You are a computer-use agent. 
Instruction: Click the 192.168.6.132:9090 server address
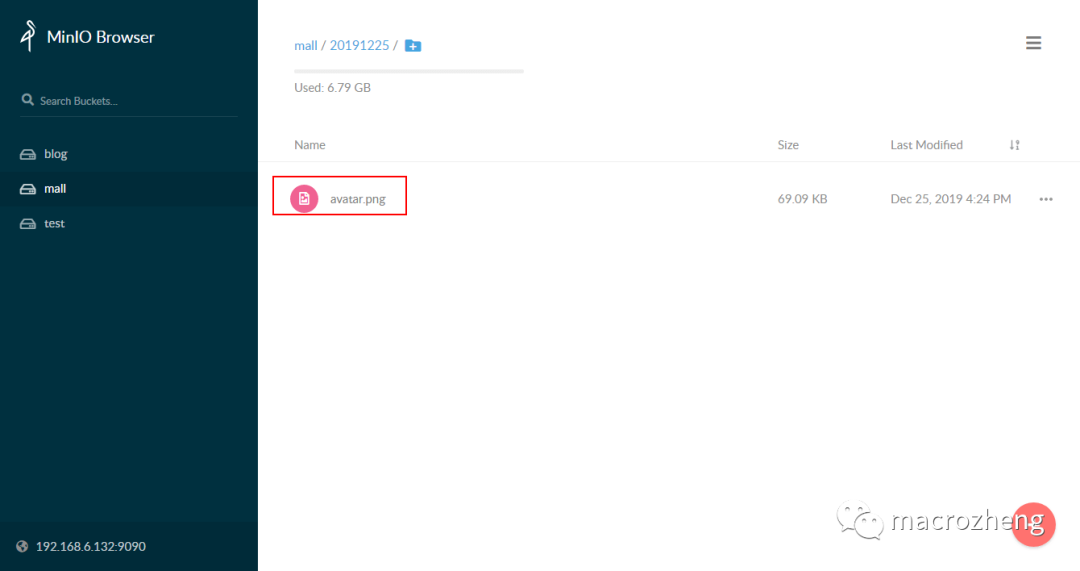point(91,546)
